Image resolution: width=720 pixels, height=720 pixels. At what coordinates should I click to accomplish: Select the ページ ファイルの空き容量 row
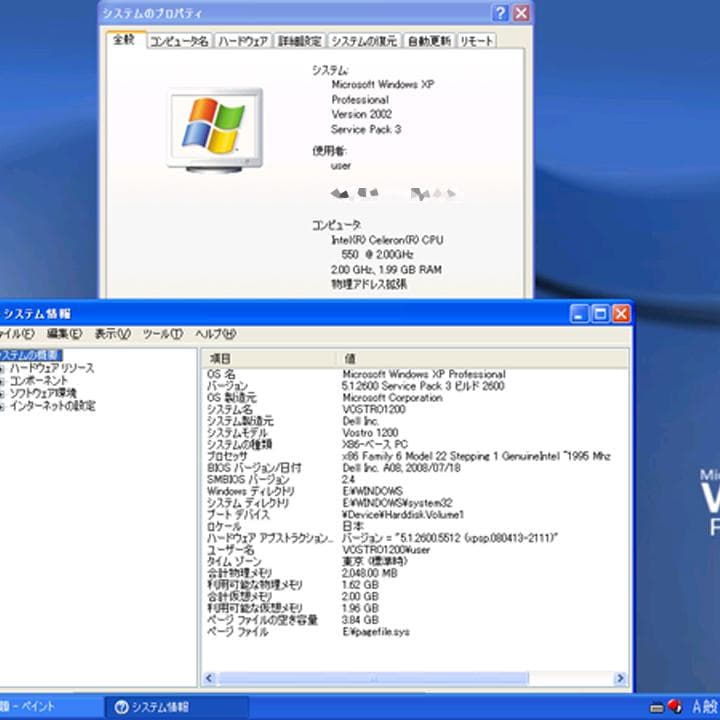pos(415,620)
